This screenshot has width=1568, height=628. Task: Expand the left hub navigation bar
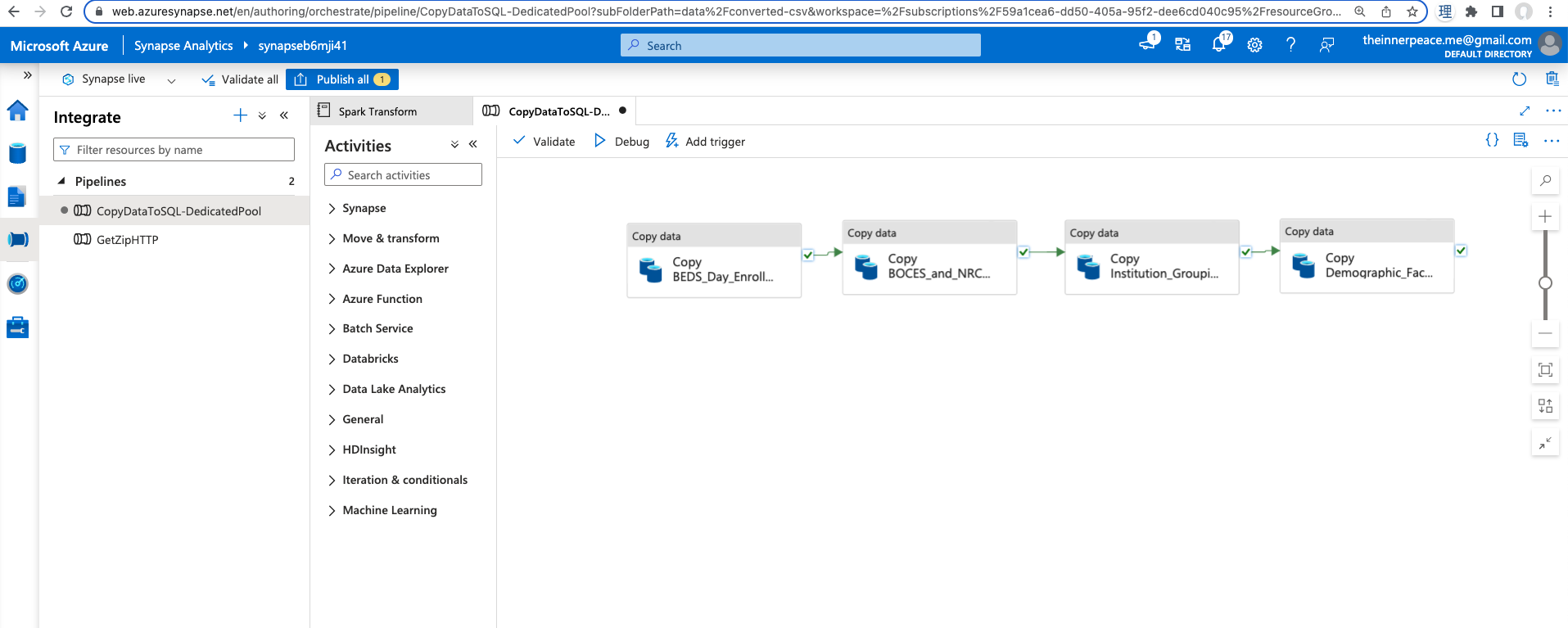click(27, 75)
